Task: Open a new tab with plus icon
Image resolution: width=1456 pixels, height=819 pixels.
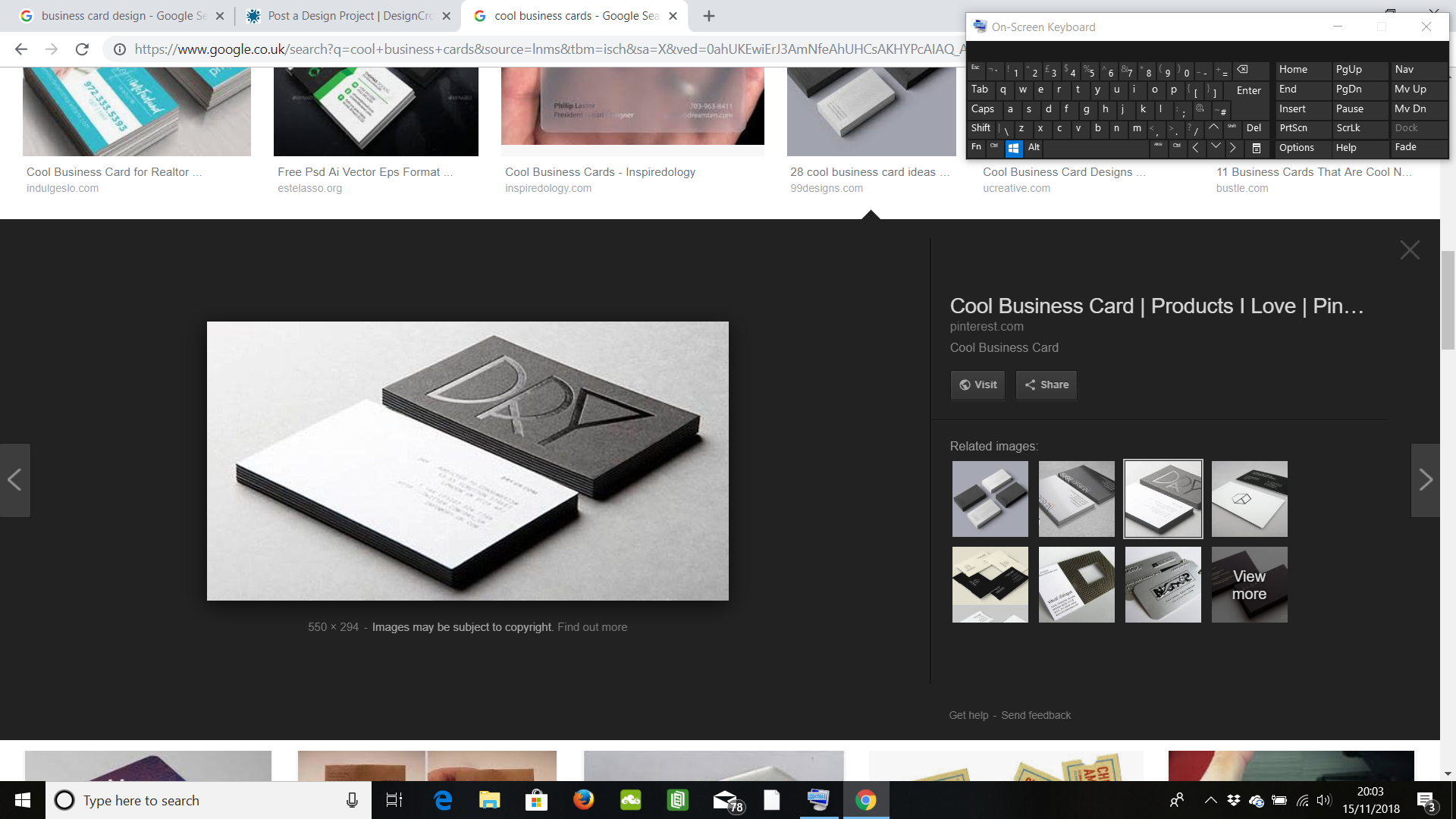Action: (x=708, y=16)
